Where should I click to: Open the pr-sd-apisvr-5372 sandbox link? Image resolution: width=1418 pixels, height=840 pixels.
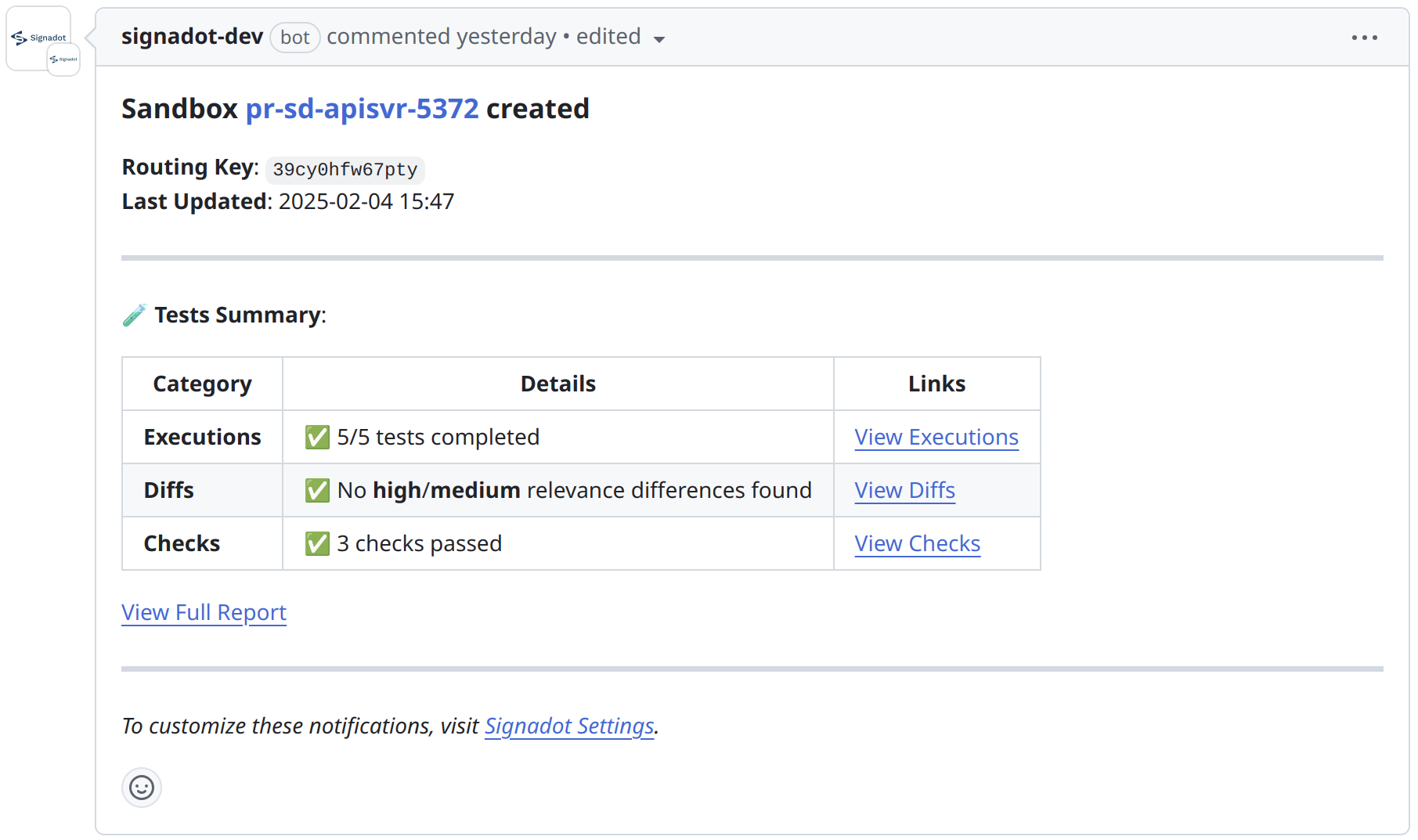[x=362, y=109]
